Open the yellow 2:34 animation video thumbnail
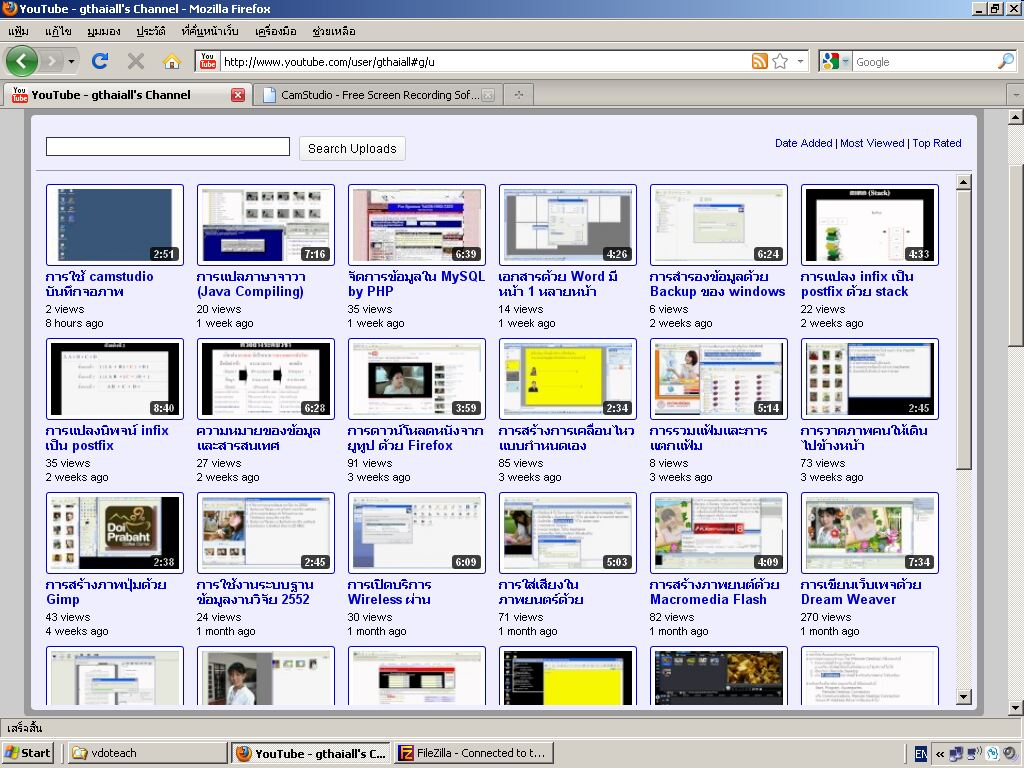This screenshot has height=768, width=1024. tap(568, 379)
